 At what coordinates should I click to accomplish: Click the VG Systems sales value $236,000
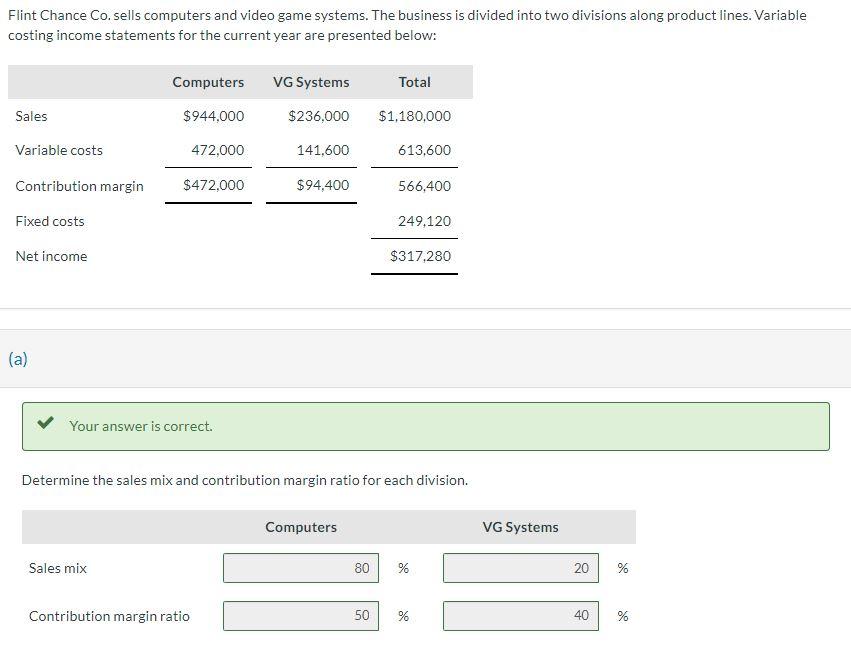[x=319, y=116]
